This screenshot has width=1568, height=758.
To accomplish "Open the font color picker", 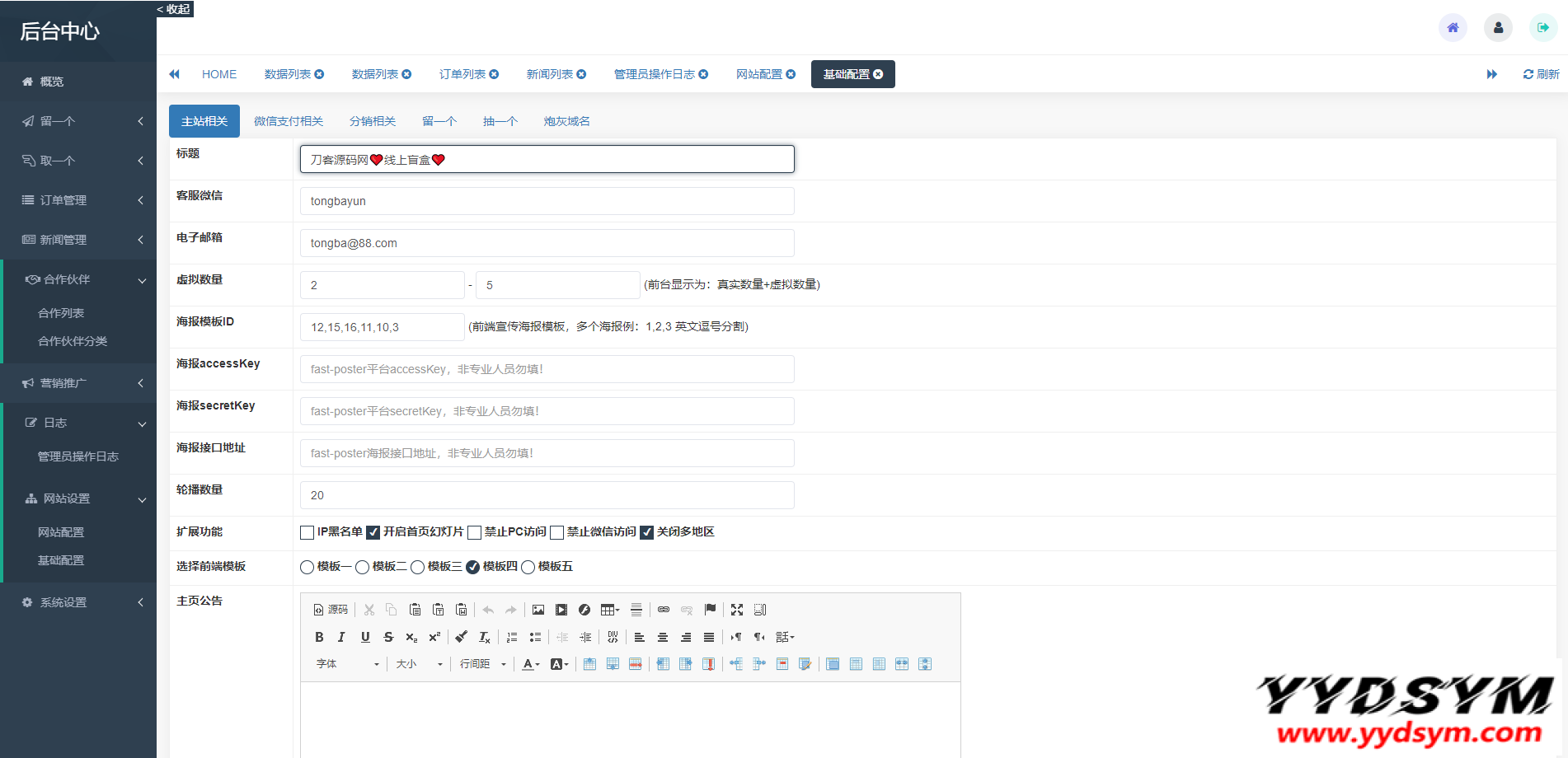I will pyautogui.click(x=529, y=664).
